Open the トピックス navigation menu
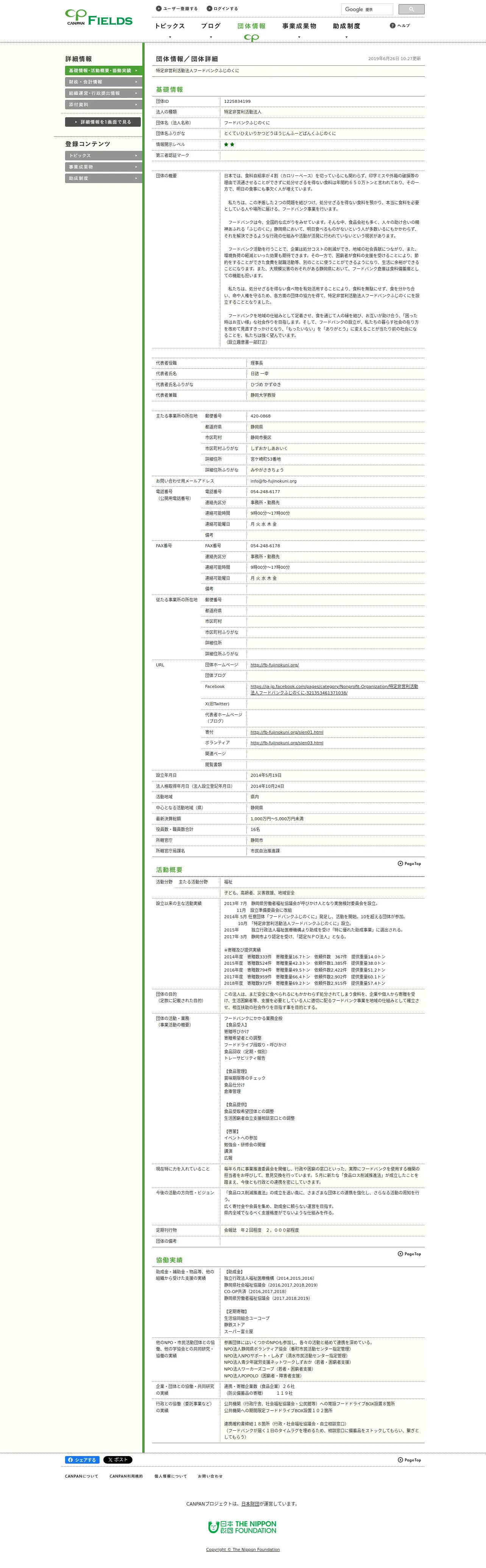Image resolution: width=486 pixels, height=1568 pixels. pos(169,26)
